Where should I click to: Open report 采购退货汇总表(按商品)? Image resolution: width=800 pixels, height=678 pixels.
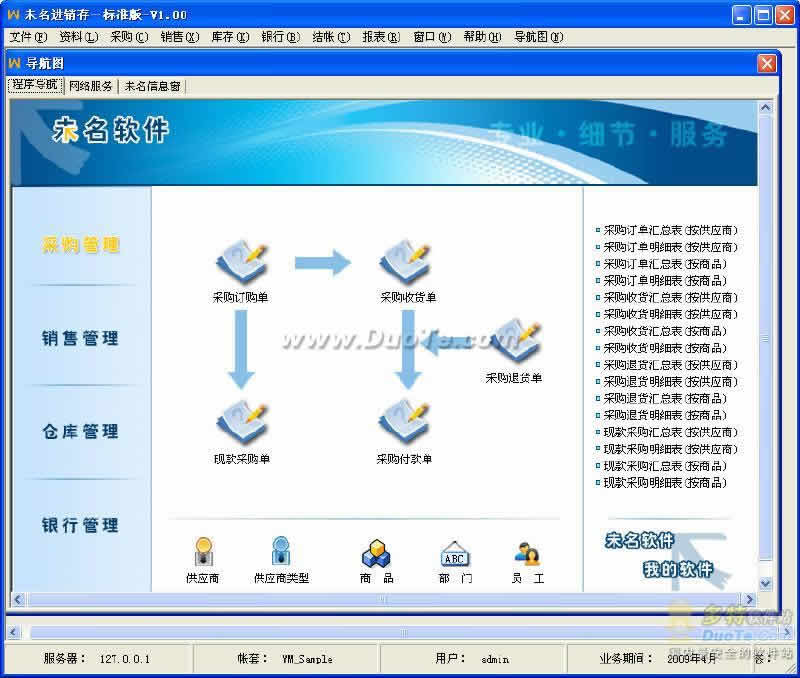pyautogui.click(x=664, y=399)
